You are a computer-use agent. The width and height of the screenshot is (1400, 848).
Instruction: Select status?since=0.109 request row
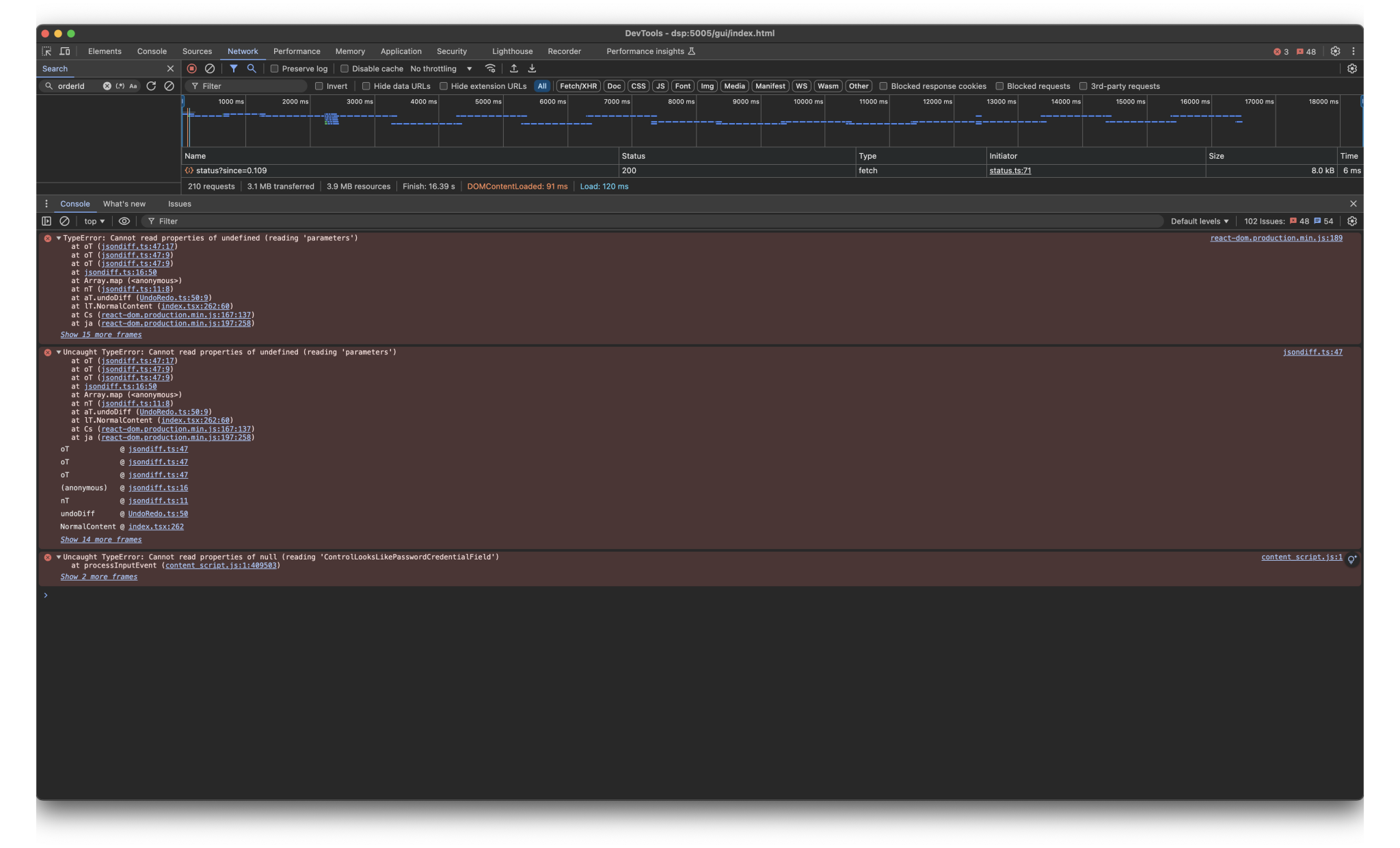coord(772,170)
